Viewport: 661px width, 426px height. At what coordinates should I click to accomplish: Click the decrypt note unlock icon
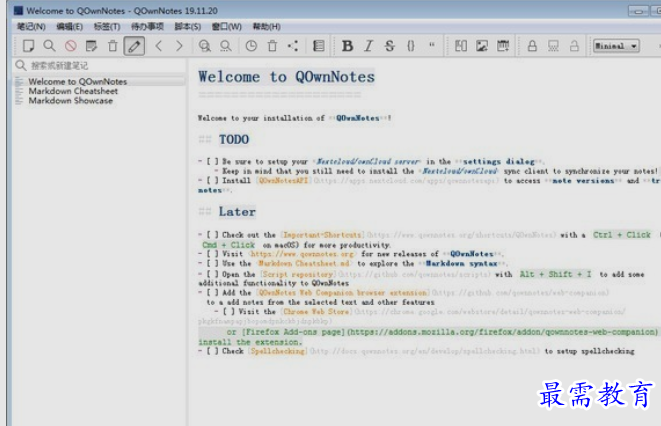coord(574,46)
